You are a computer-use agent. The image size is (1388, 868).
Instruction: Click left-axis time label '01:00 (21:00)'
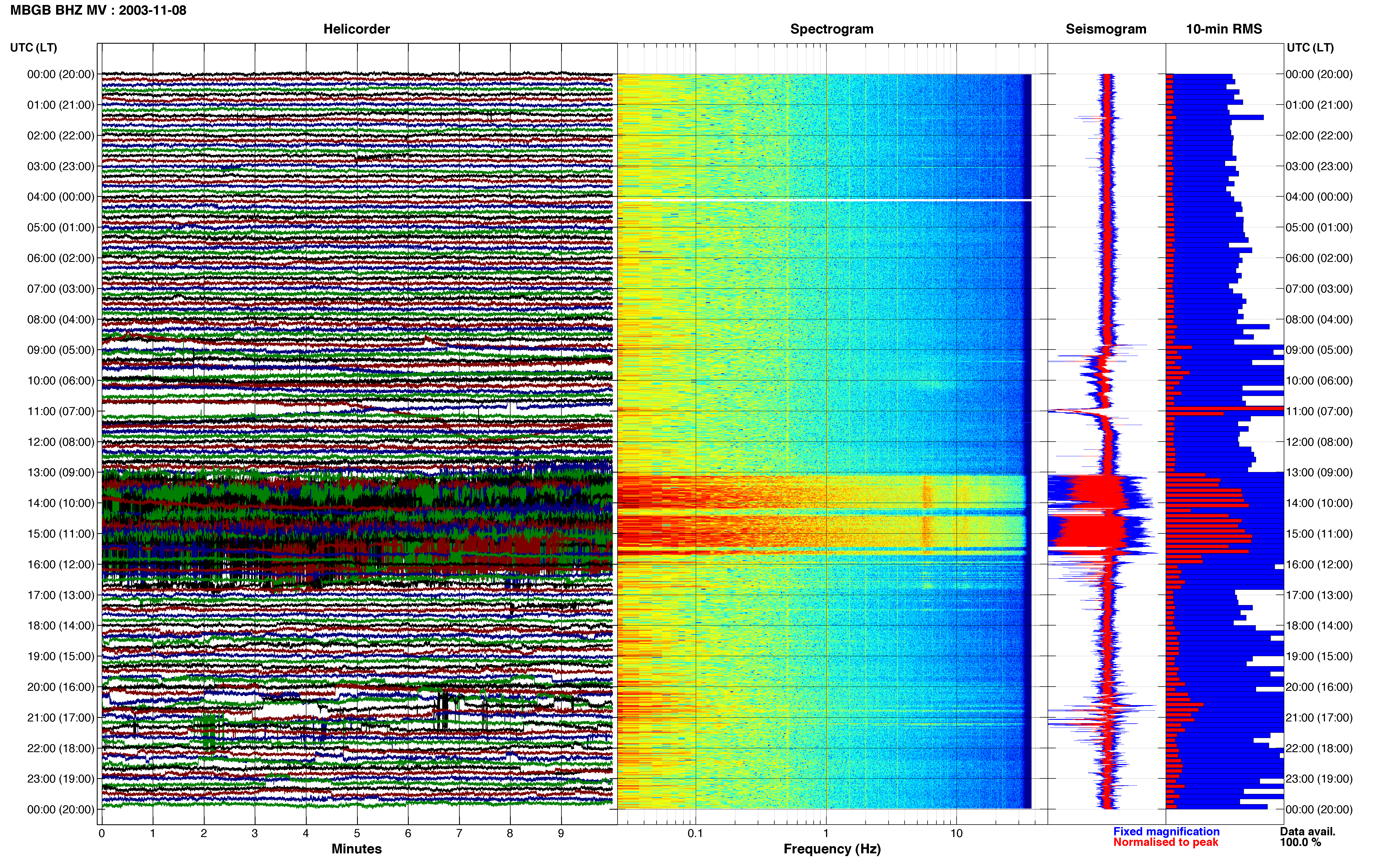(61, 105)
